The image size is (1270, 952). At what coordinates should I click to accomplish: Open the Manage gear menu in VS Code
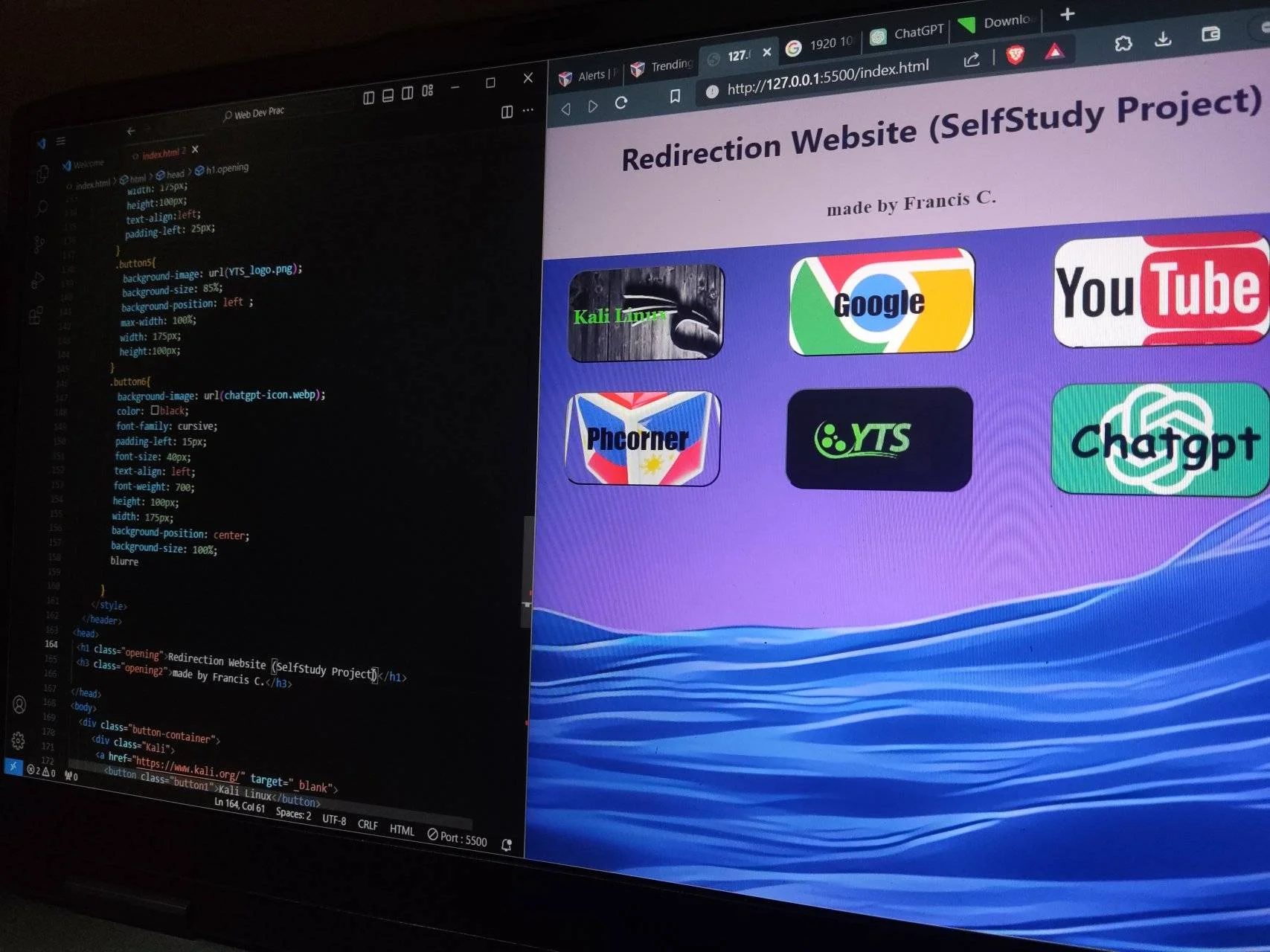click(x=18, y=740)
